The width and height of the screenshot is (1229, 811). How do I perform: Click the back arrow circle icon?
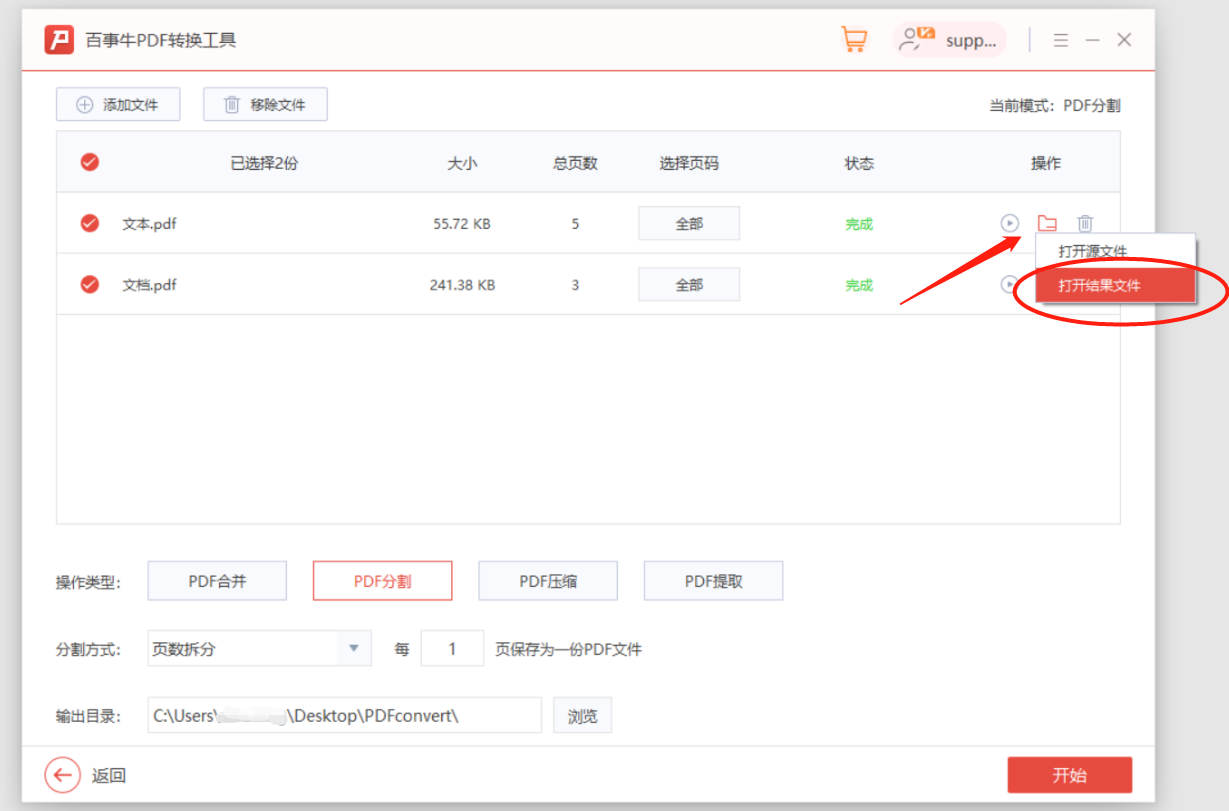tap(62, 775)
